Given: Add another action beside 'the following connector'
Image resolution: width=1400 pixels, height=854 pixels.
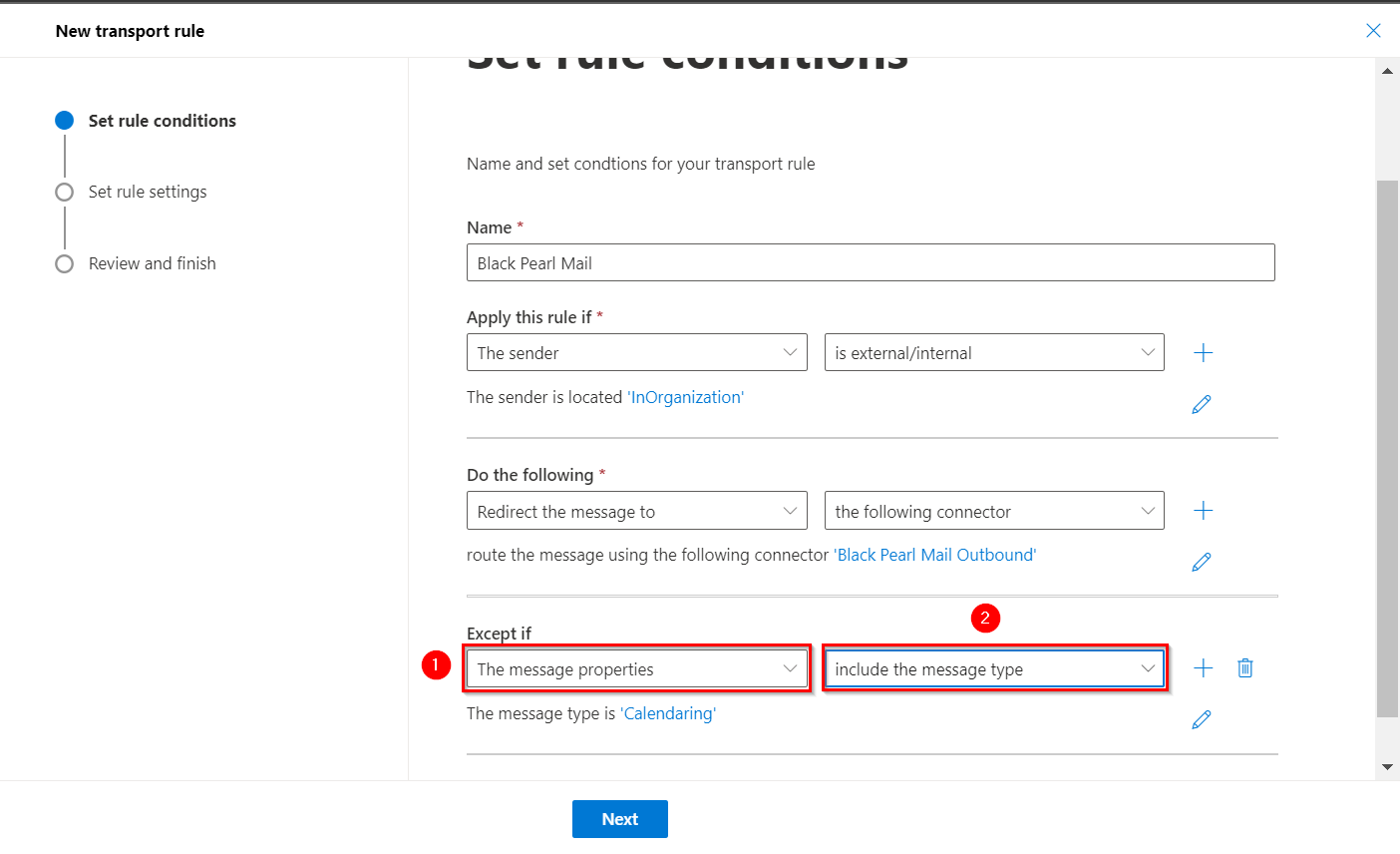Looking at the screenshot, I should click(x=1204, y=511).
